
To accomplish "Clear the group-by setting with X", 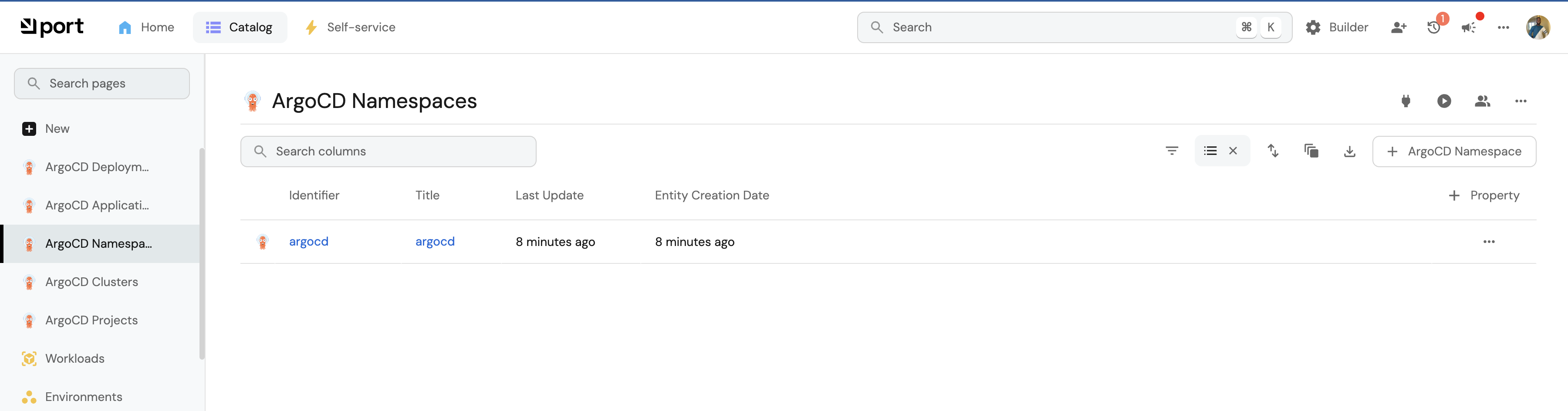I will point(1233,151).
